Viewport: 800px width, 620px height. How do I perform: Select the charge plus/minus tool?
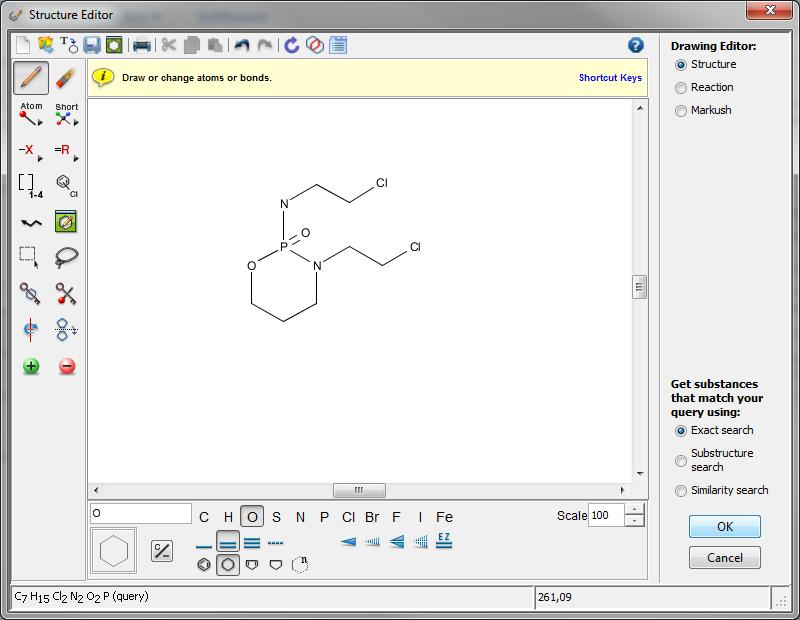tap(162, 551)
